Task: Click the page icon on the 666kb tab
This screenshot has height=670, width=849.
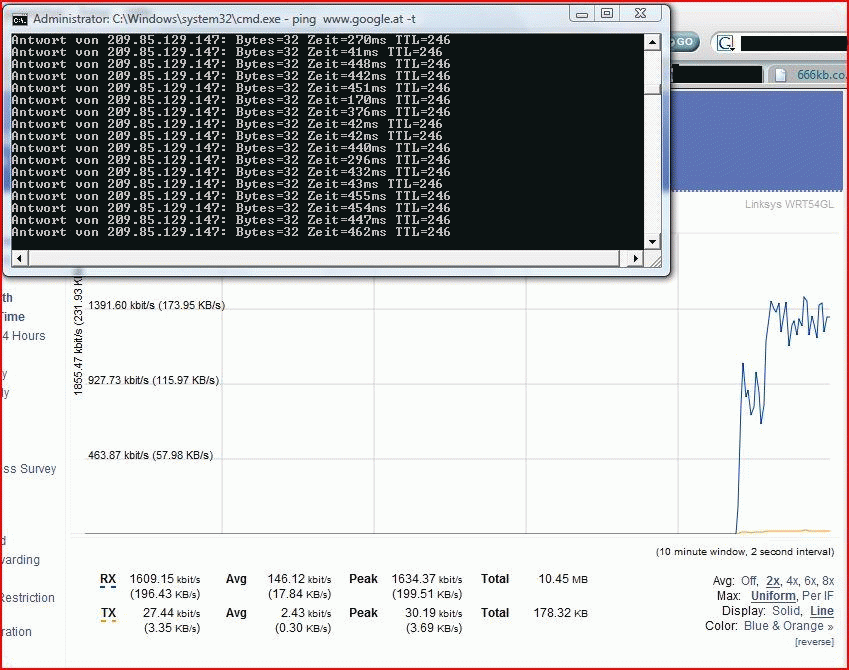Action: (x=780, y=75)
